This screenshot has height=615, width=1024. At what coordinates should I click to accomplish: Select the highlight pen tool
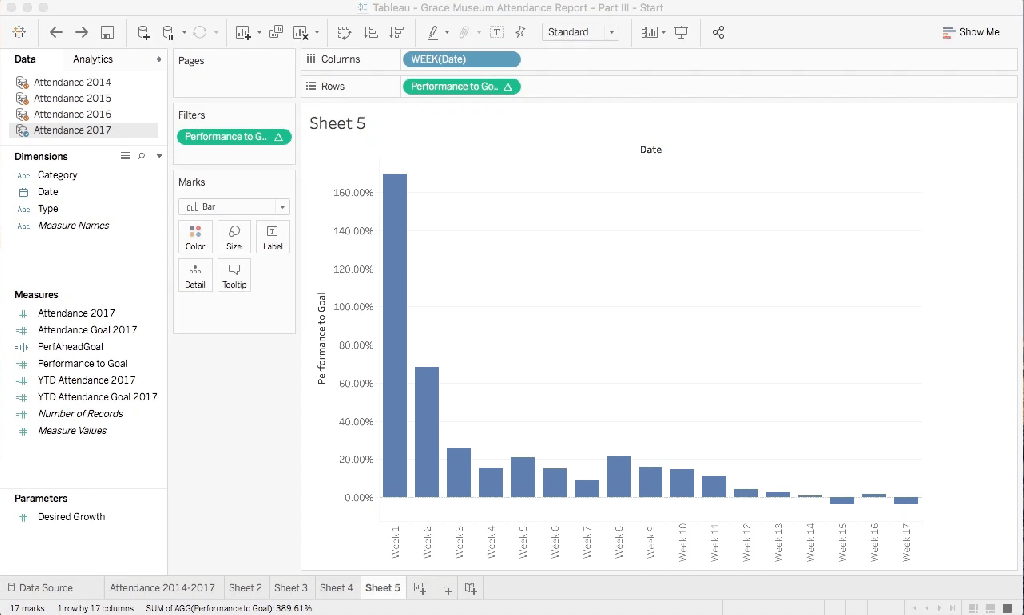click(433, 32)
